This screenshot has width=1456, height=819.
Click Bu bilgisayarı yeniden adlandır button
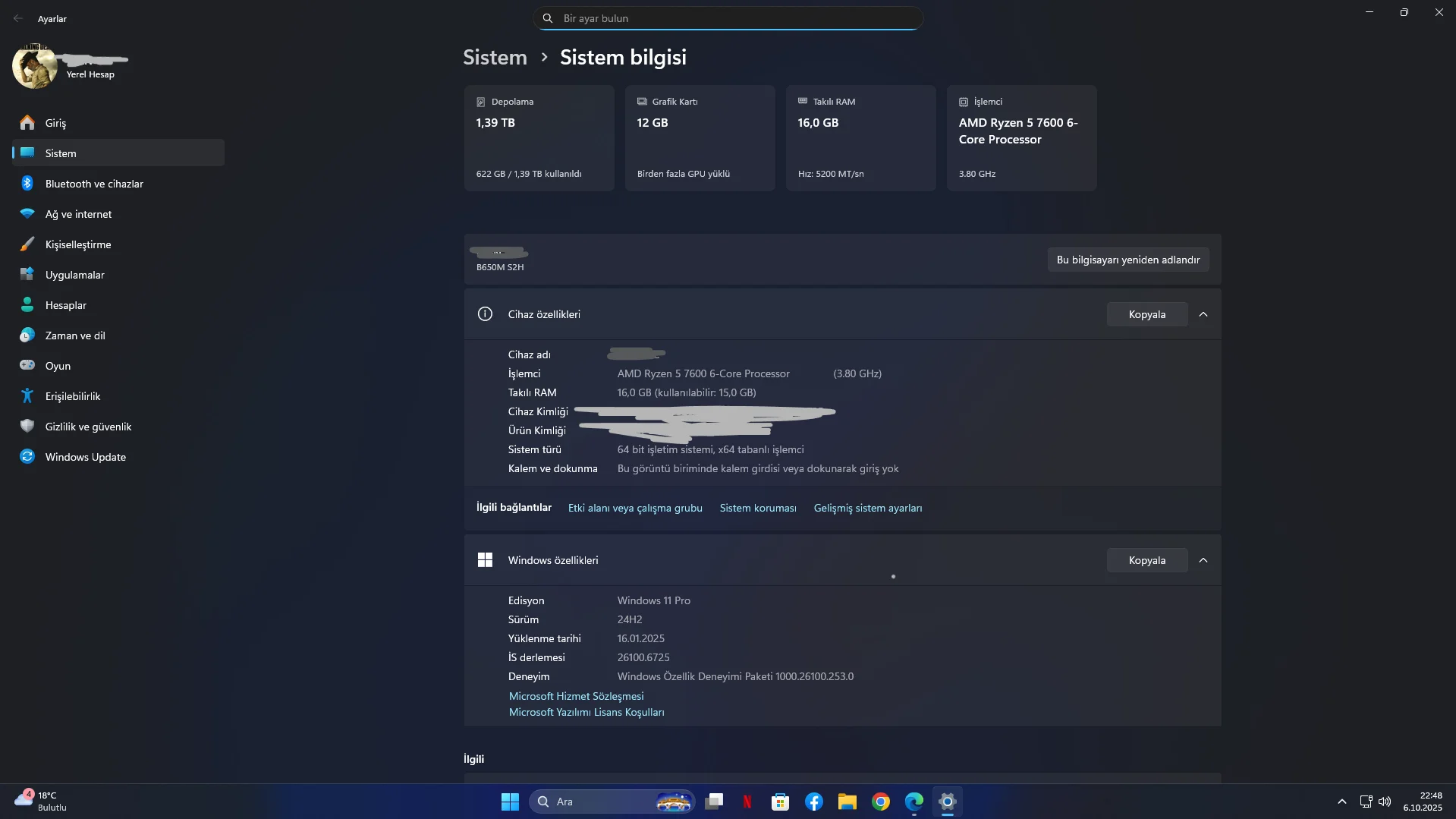[1128, 260]
